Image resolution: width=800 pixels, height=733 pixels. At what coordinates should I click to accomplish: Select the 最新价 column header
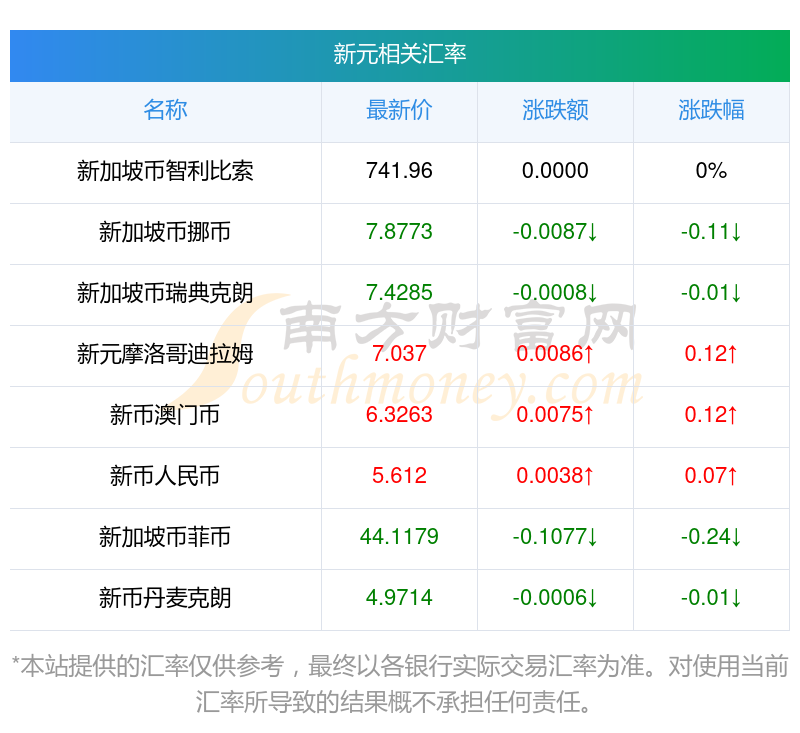[399, 110]
